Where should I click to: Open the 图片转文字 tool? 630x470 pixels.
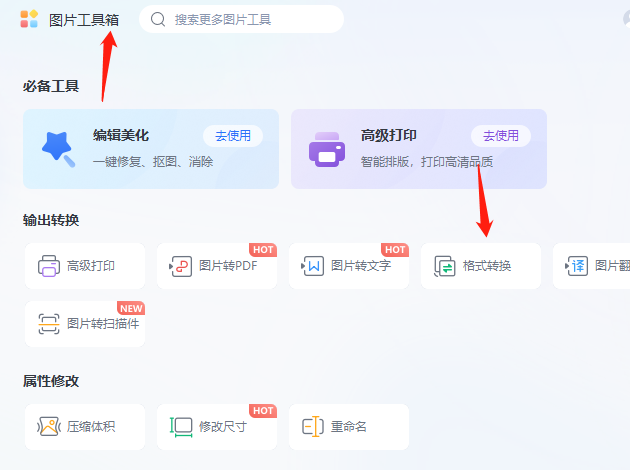point(349,266)
